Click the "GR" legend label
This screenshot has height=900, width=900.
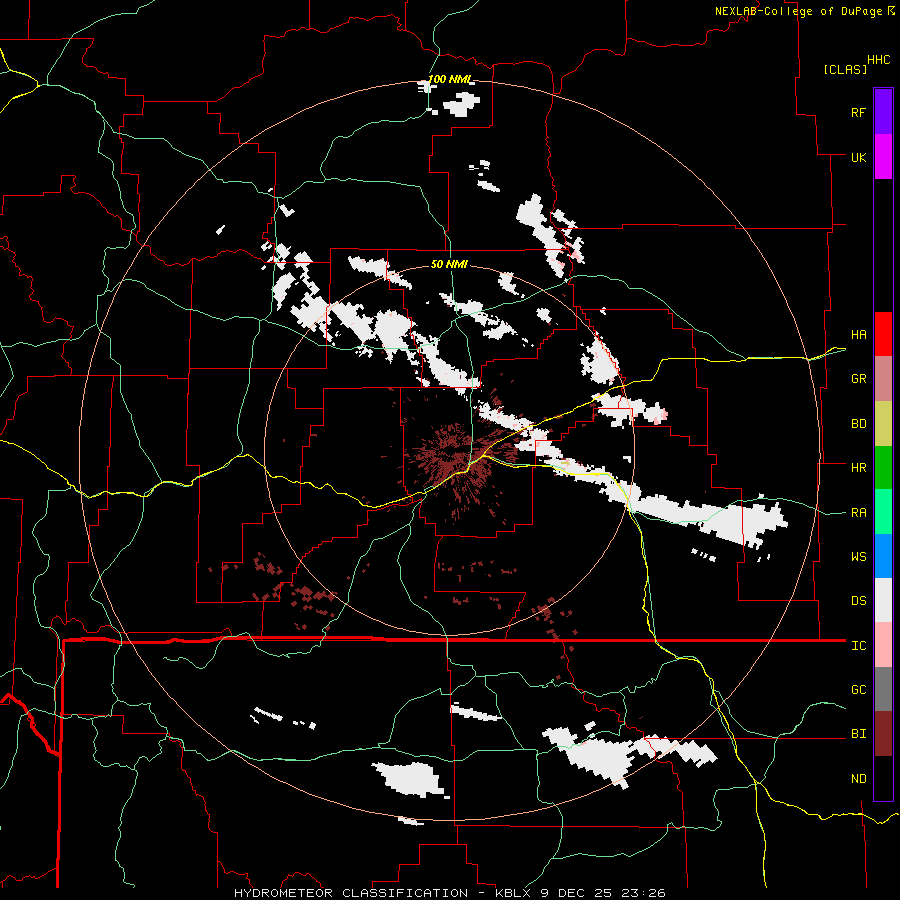point(858,379)
